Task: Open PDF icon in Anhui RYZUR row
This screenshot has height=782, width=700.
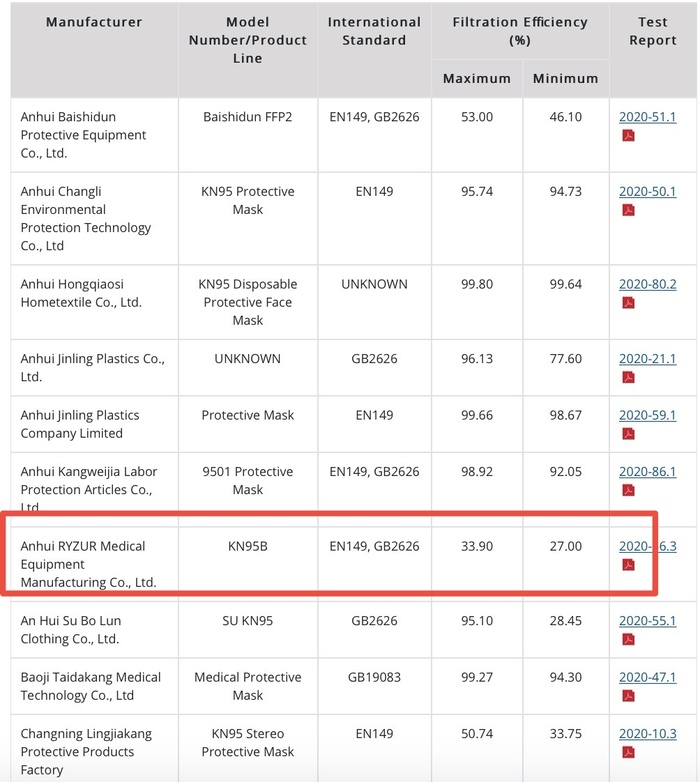Action: click(x=628, y=565)
